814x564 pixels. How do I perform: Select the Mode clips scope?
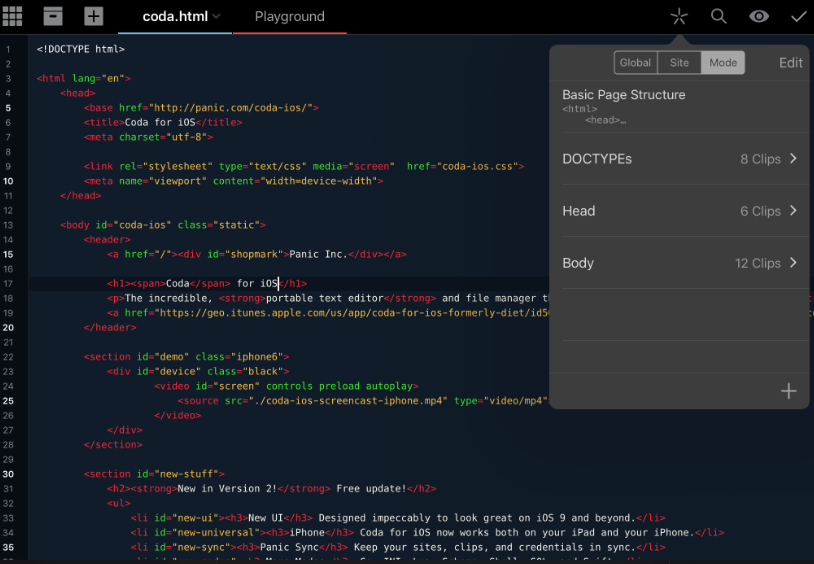click(722, 62)
